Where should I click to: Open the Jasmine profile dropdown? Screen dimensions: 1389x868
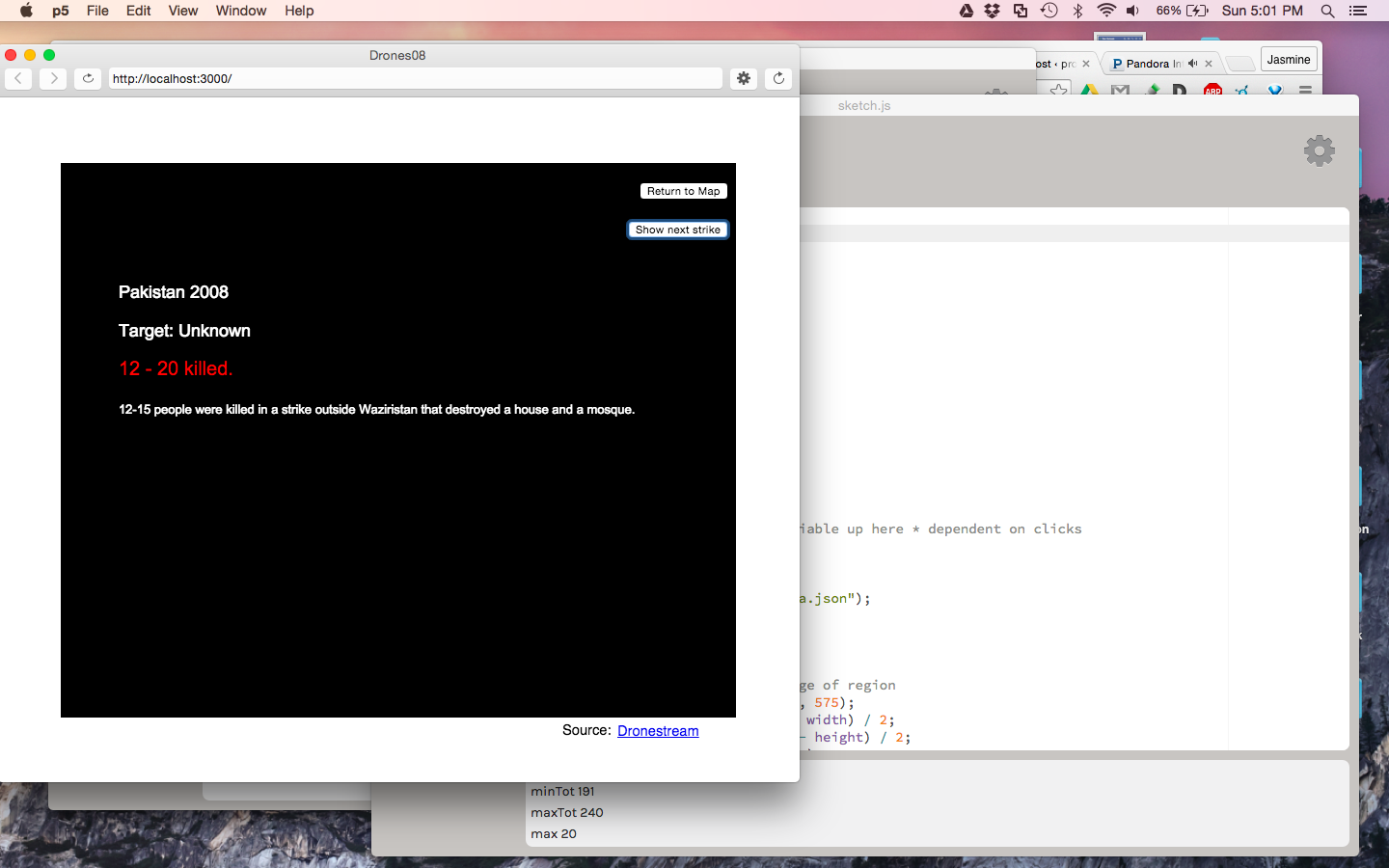pyautogui.click(x=1289, y=60)
